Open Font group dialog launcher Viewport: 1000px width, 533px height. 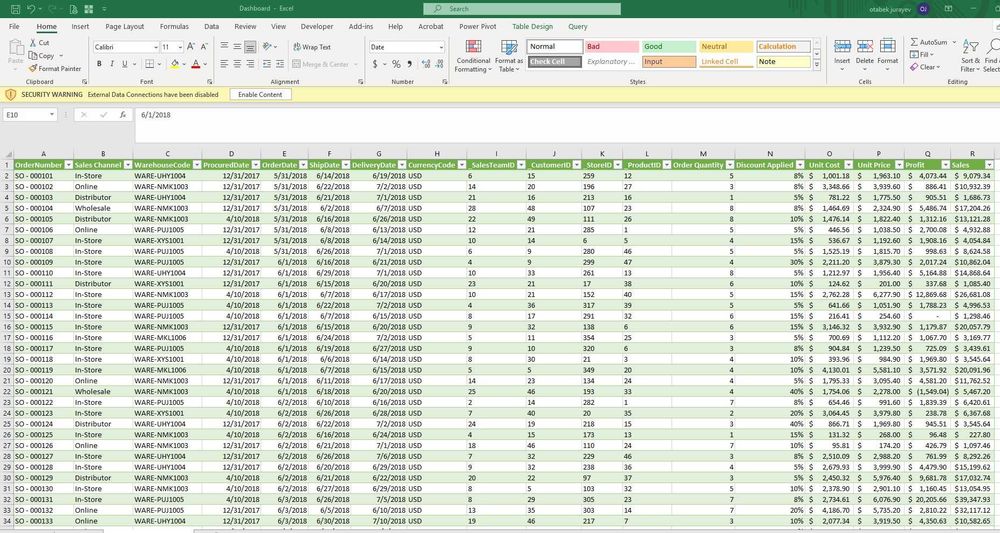point(209,82)
